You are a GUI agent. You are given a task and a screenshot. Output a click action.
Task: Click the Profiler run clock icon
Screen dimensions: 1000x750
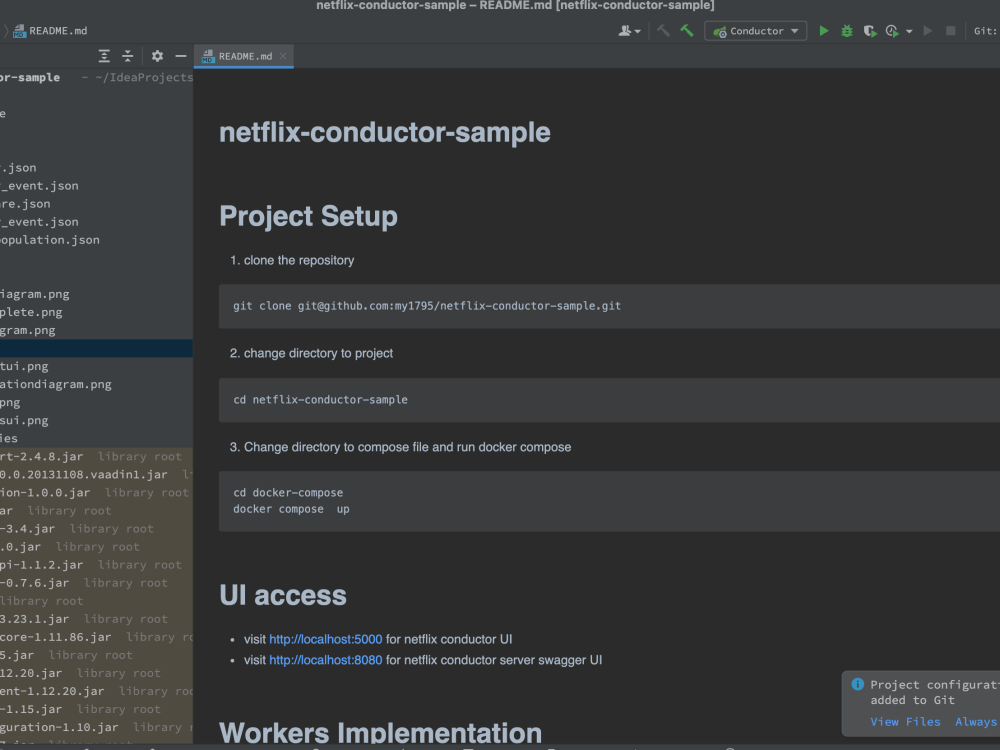(x=892, y=31)
